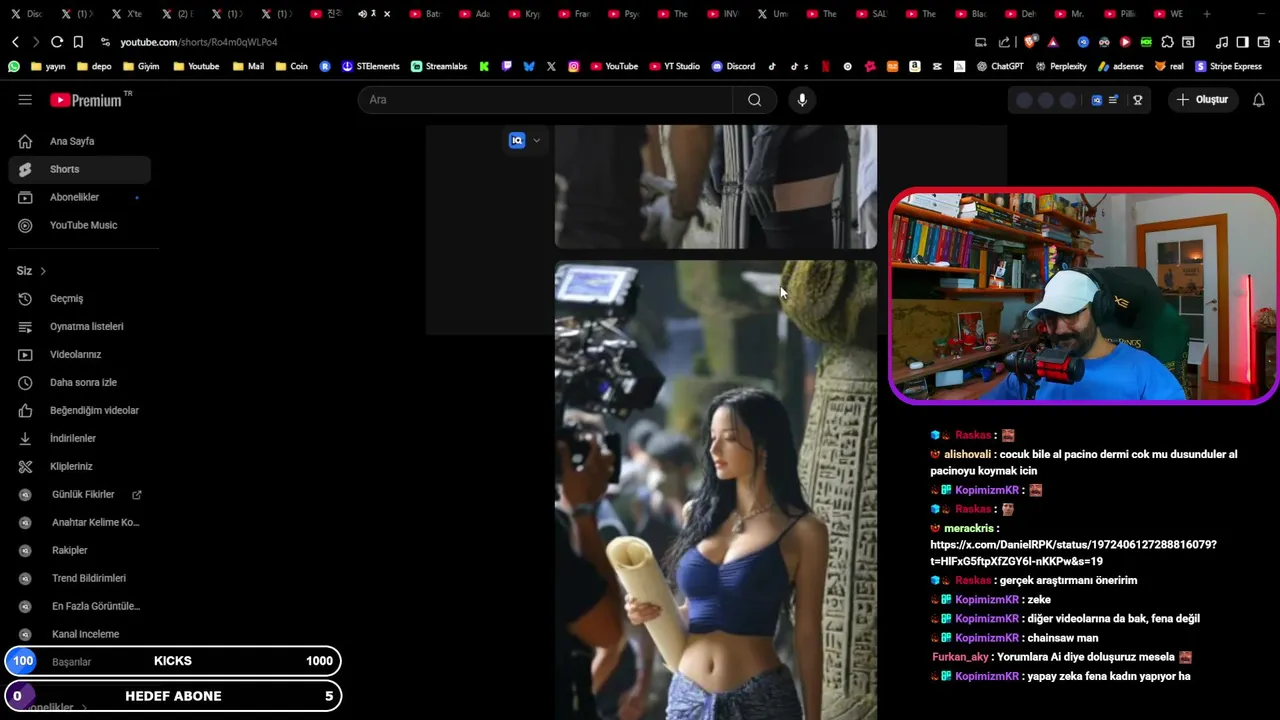Open the Streamlabs bookmark
1280x720 pixels.
click(439, 67)
